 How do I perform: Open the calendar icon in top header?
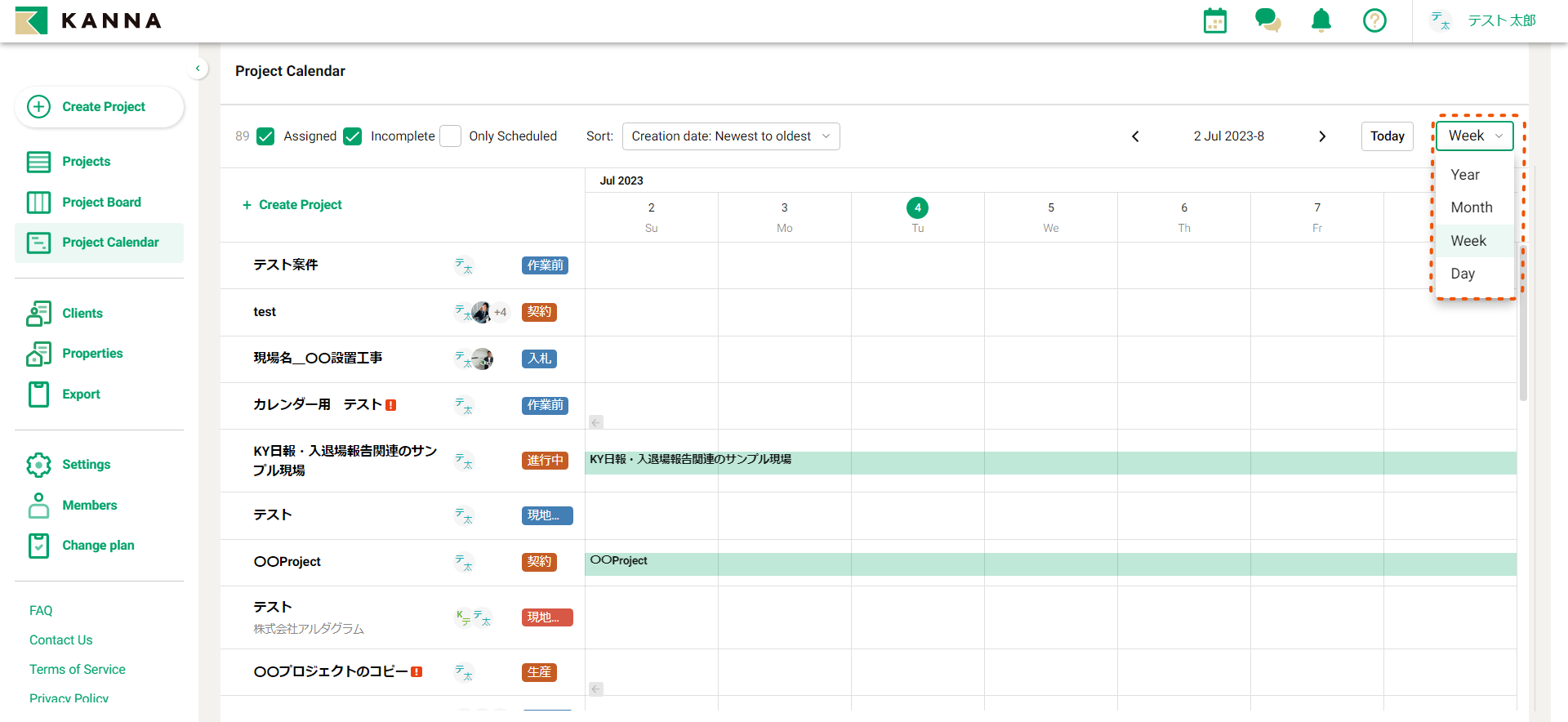1214,20
